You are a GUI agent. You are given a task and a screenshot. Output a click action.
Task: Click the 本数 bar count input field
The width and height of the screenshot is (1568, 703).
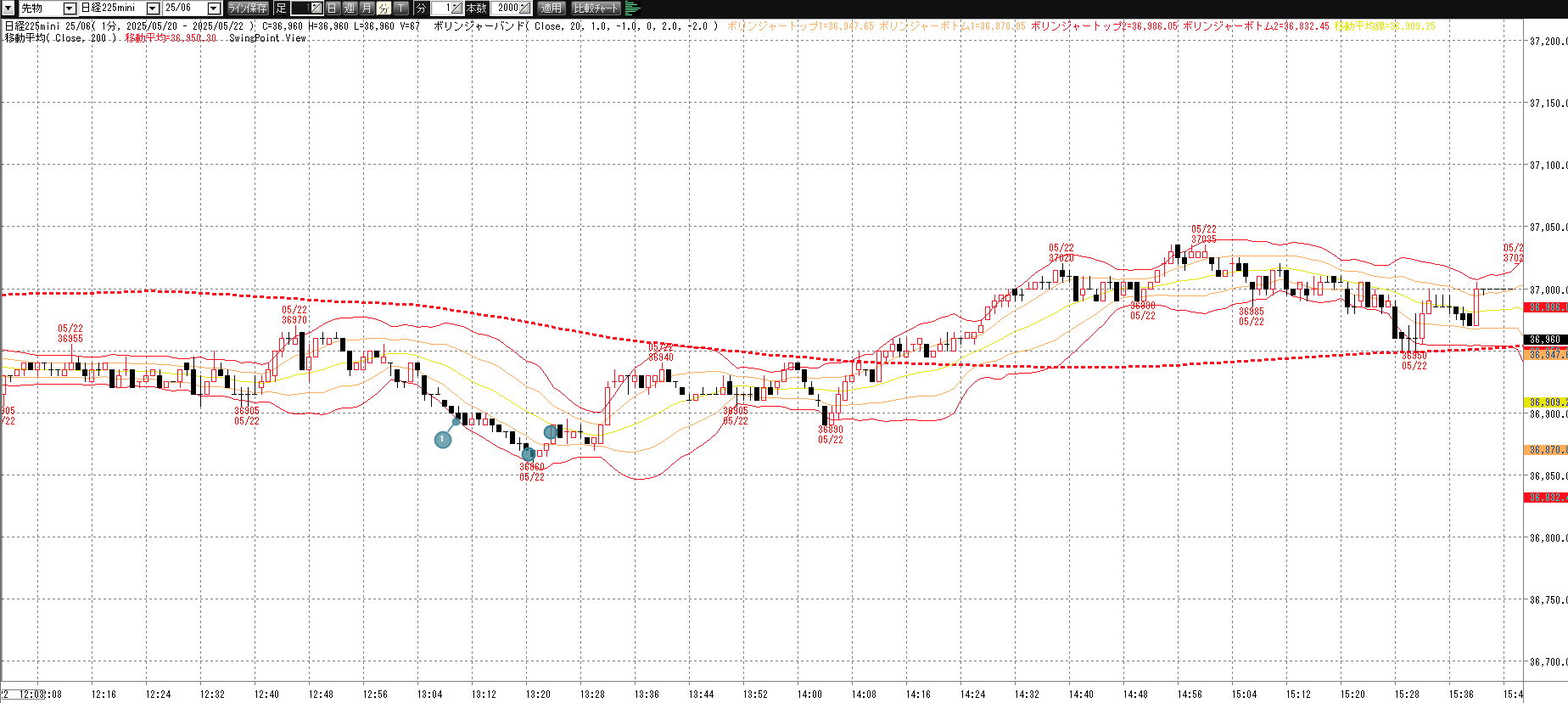(x=509, y=8)
